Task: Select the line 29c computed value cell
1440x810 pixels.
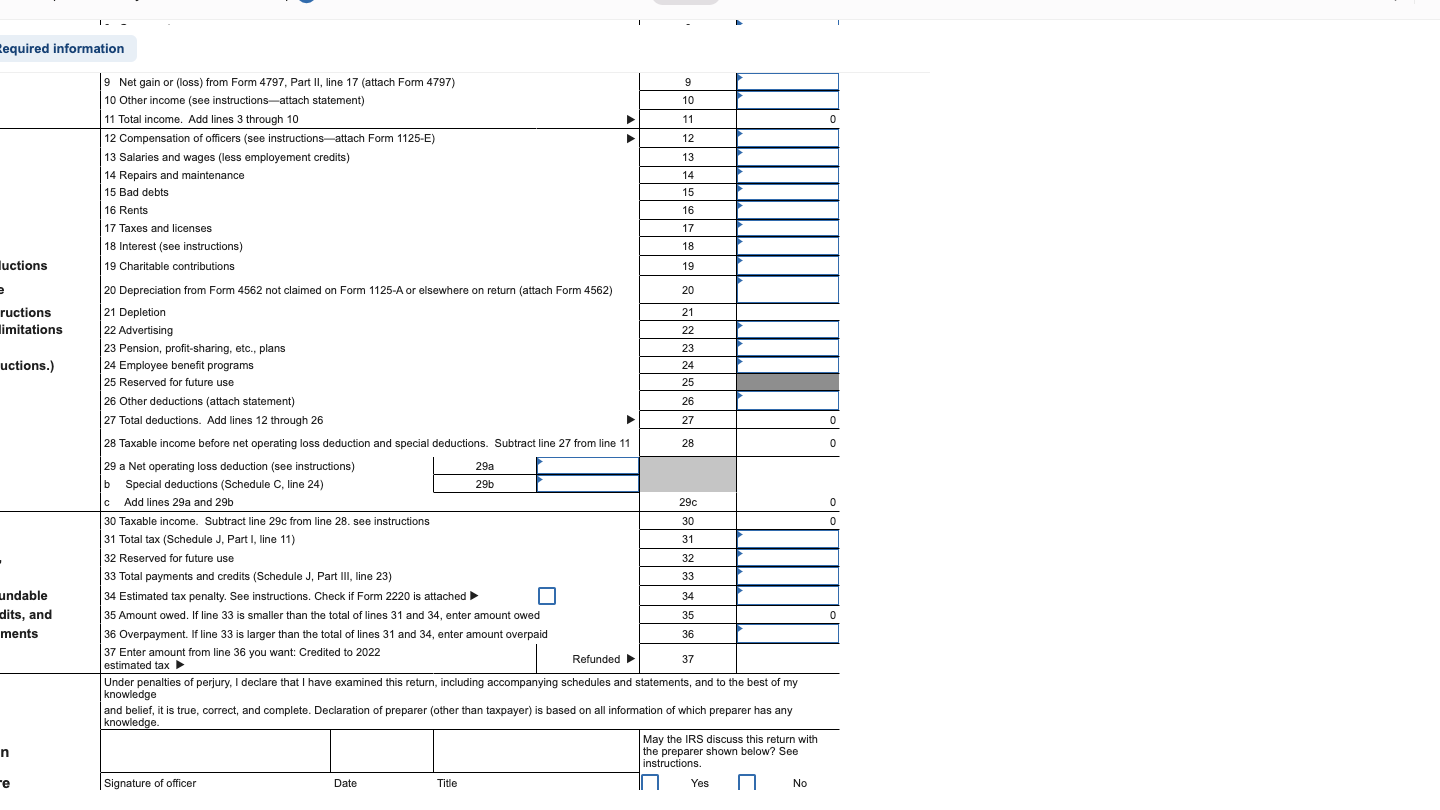Action: 788,502
